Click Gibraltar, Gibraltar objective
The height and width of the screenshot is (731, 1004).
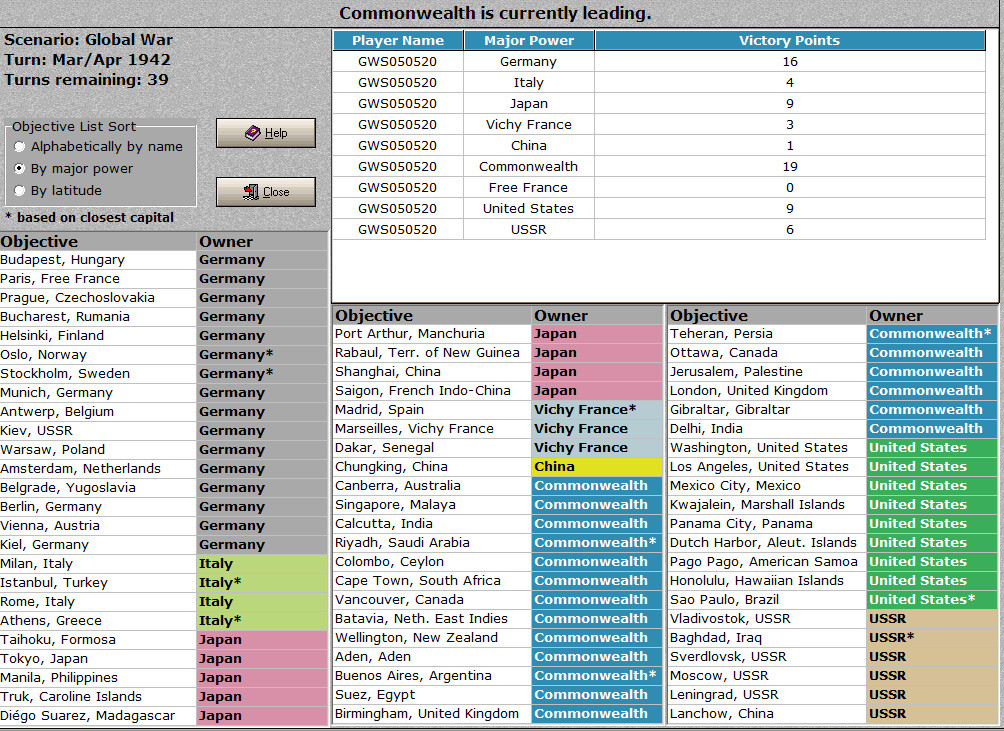(767, 410)
